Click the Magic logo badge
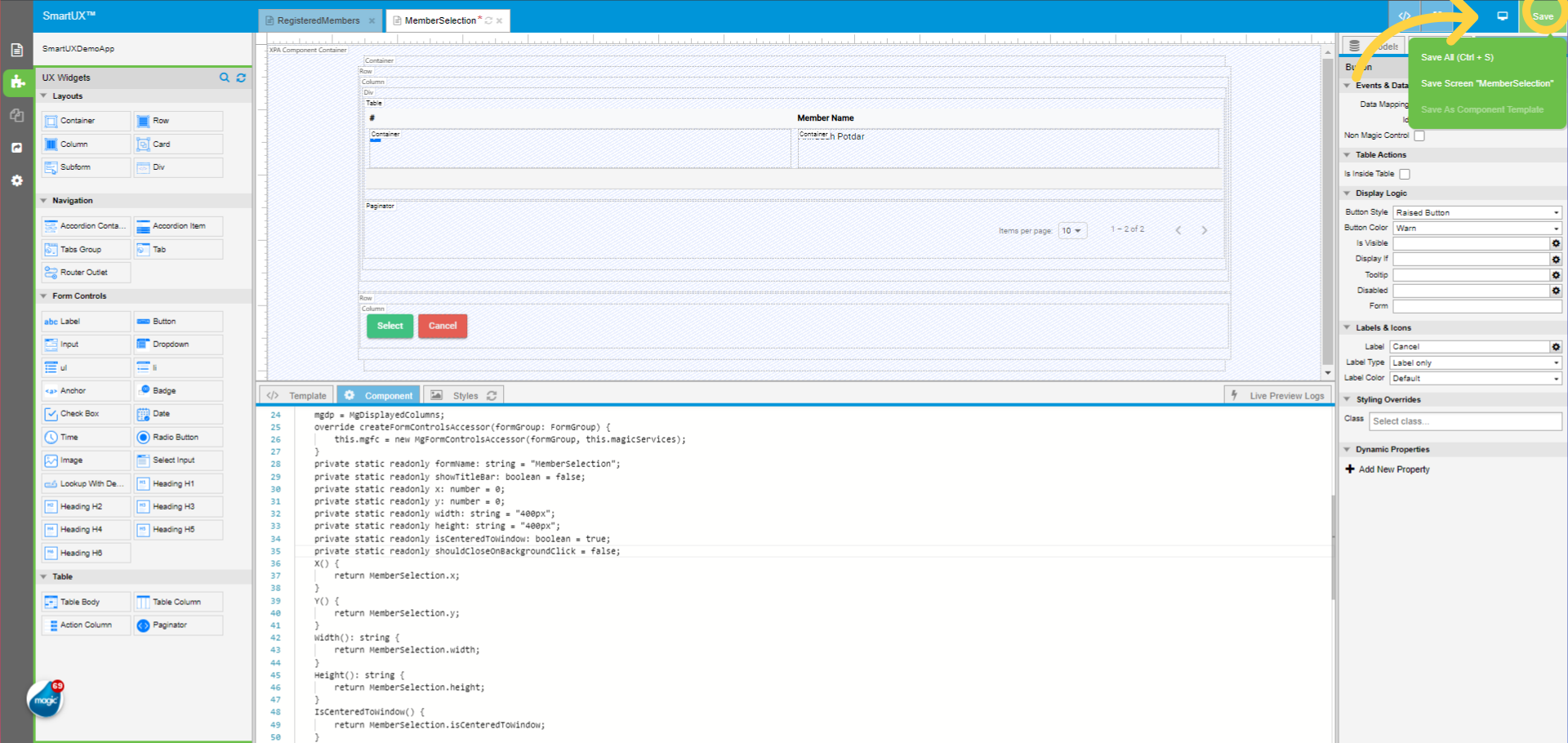This screenshot has width=1568, height=743. [45, 700]
